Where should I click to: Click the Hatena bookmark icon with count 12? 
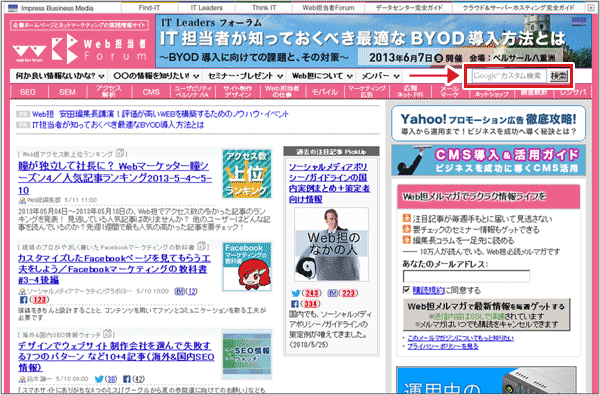pos(179,291)
